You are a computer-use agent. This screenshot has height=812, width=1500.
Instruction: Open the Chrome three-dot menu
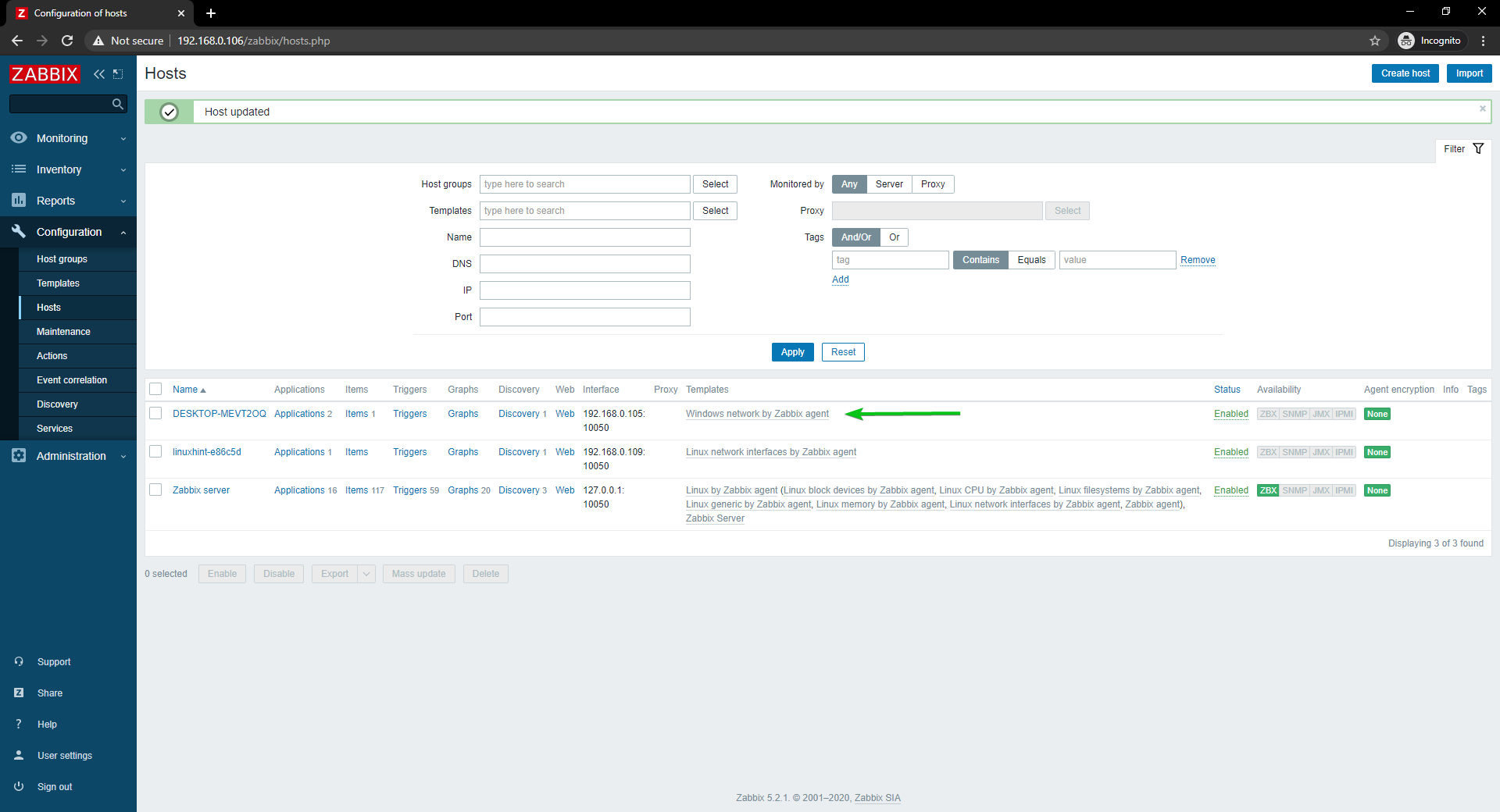click(x=1483, y=41)
